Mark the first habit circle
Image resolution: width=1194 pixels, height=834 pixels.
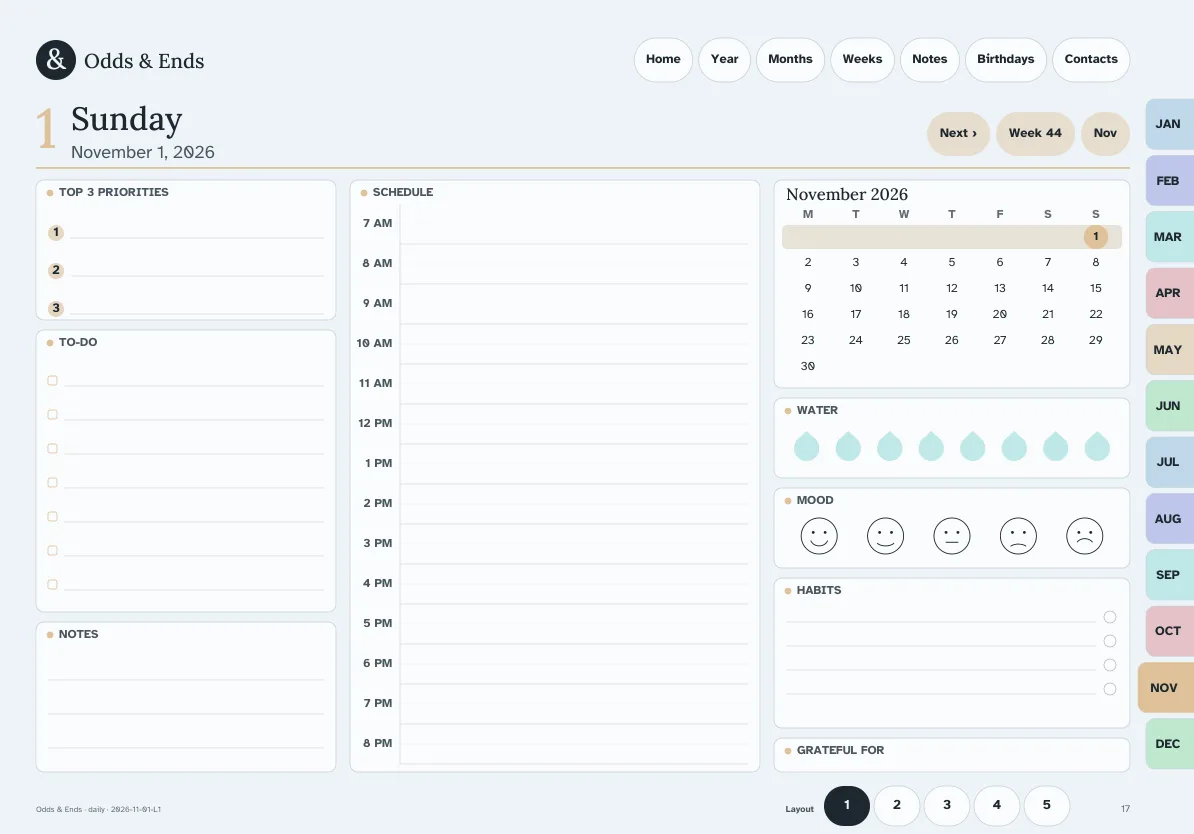(1109, 617)
